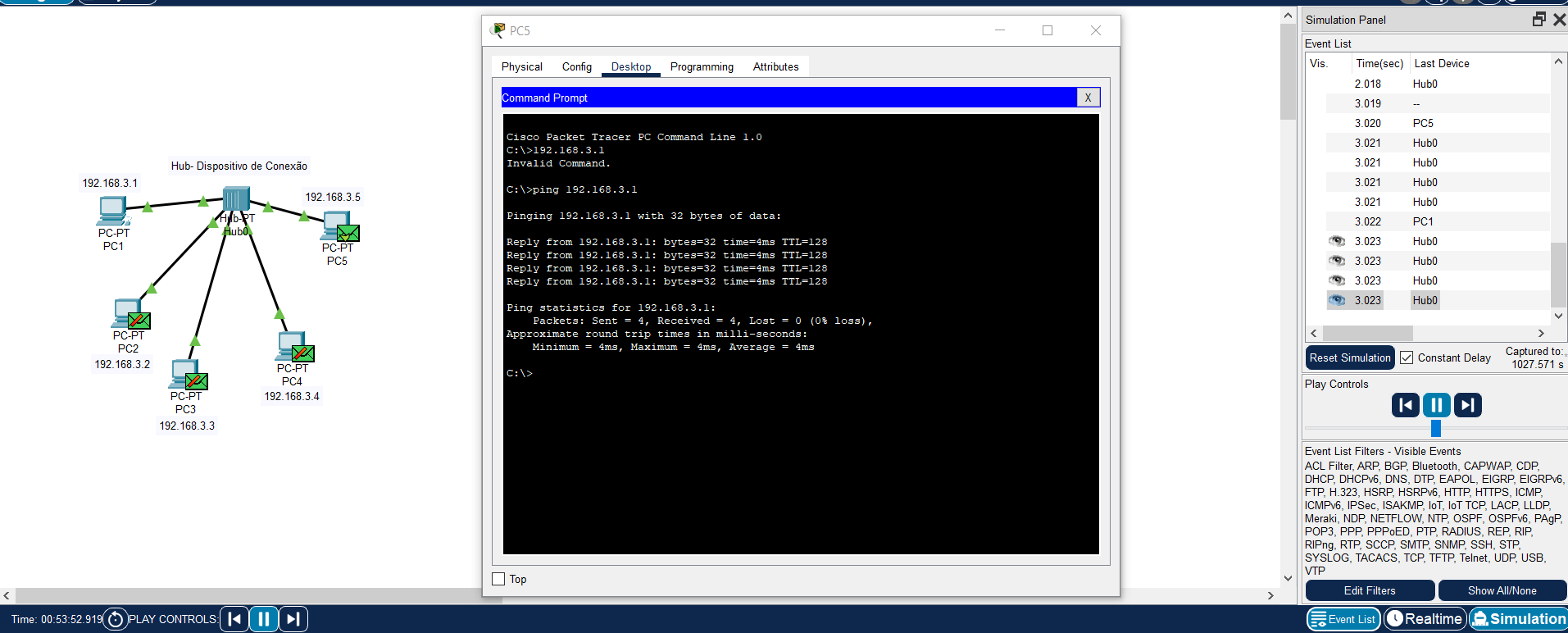The width and height of the screenshot is (1568, 633).
Task: Click bottom bar pause playback button
Action: pos(264,619)
